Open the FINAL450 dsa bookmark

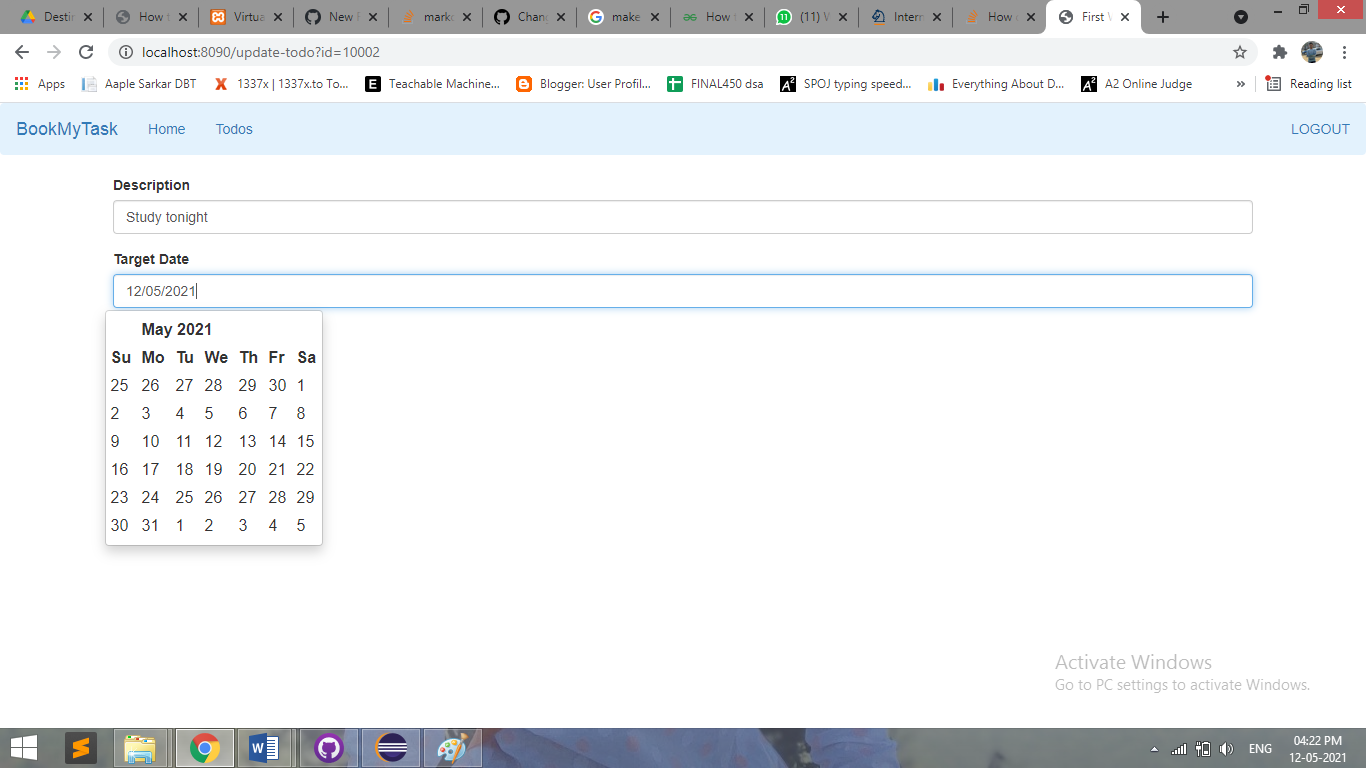pyautogui.click(x=715, y=84)
